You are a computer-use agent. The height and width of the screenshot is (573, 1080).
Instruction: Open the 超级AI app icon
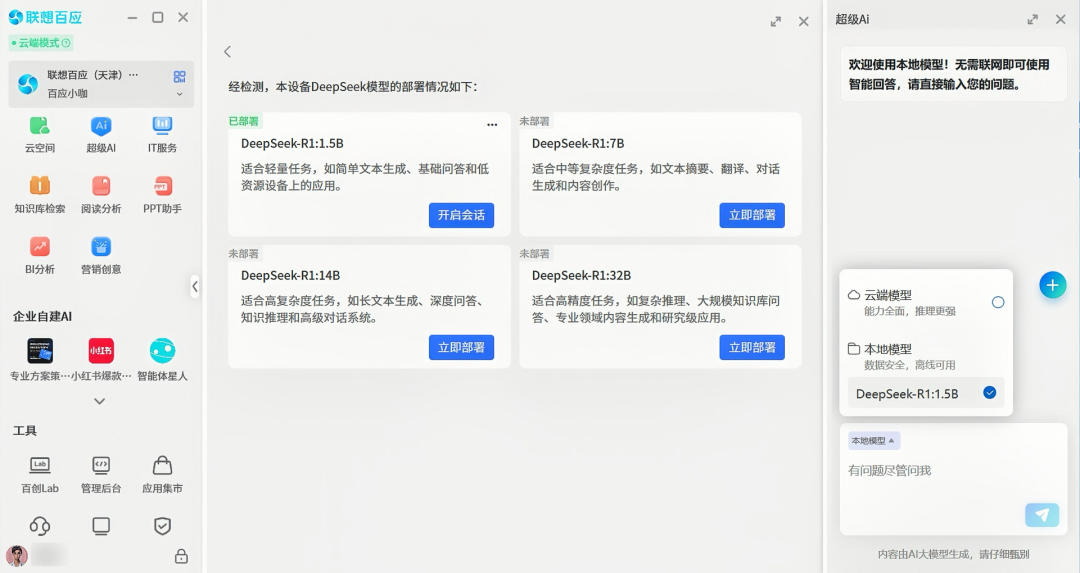pos(101,127)
